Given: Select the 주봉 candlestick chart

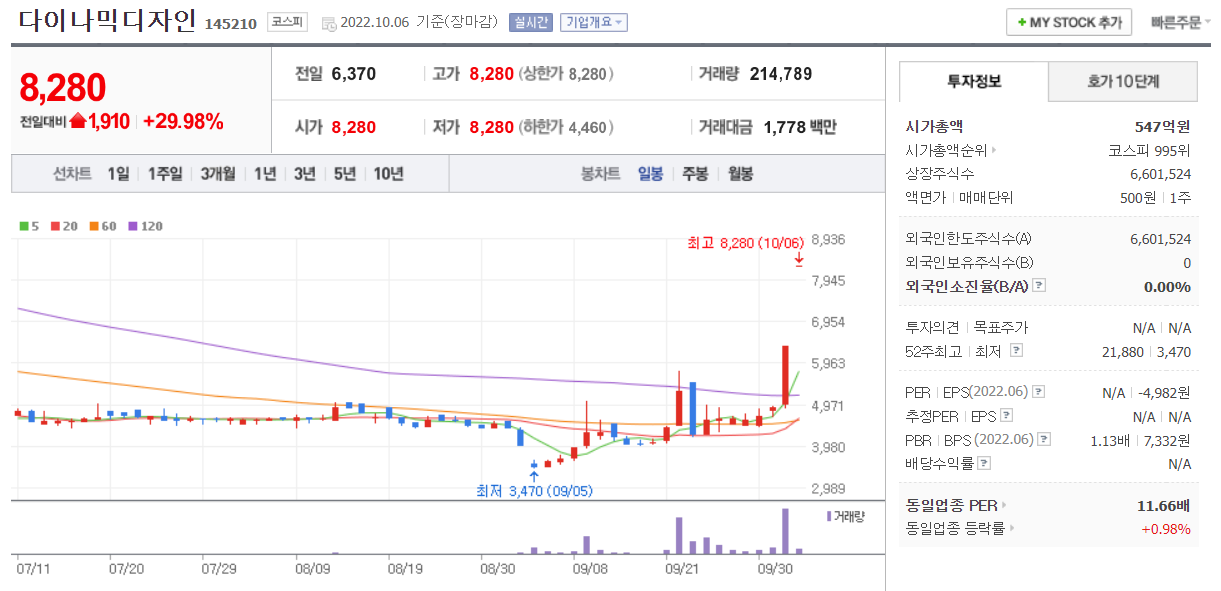Looking at the screenshot, I should coord(695,174).
